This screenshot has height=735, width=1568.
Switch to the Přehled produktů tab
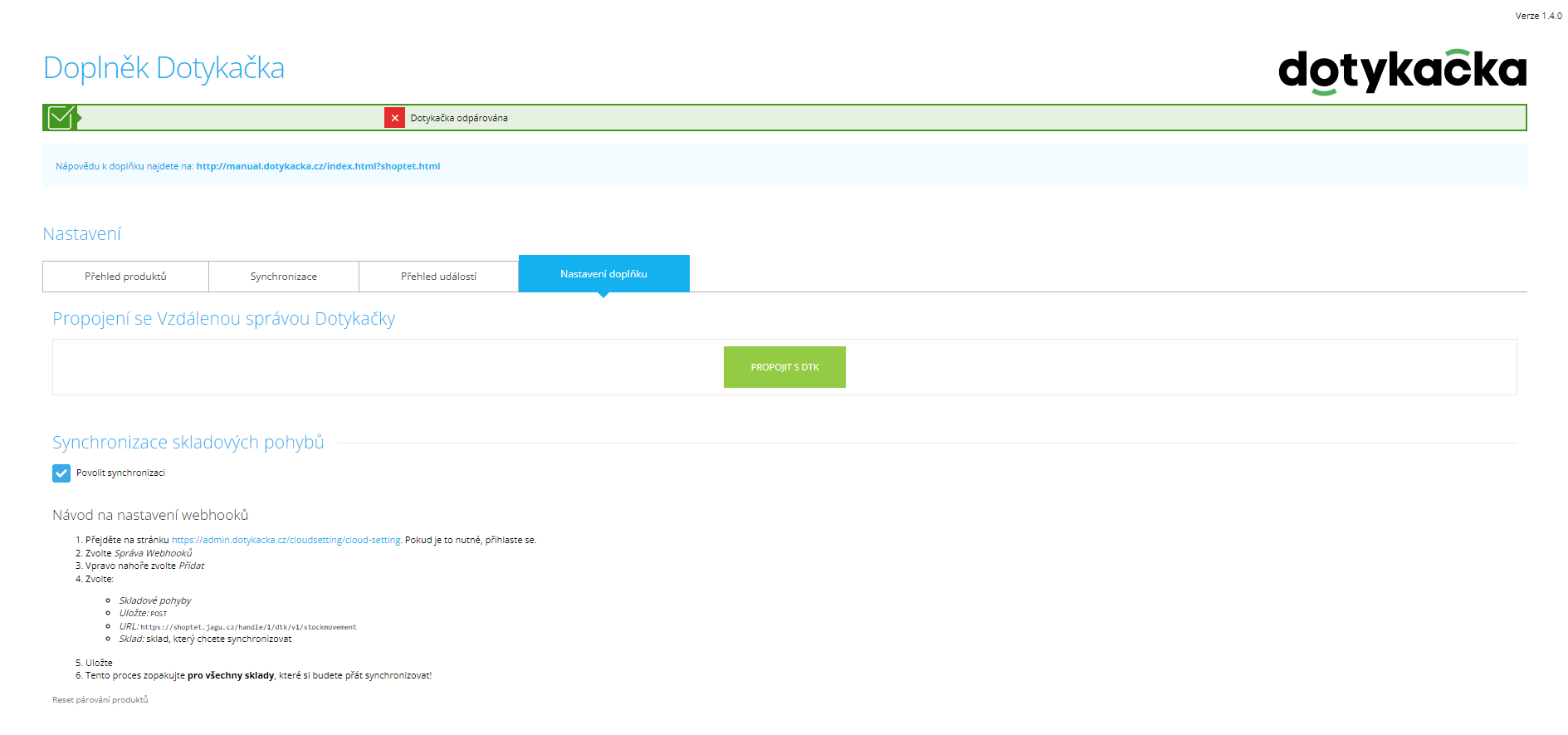[x=125, y=277]
